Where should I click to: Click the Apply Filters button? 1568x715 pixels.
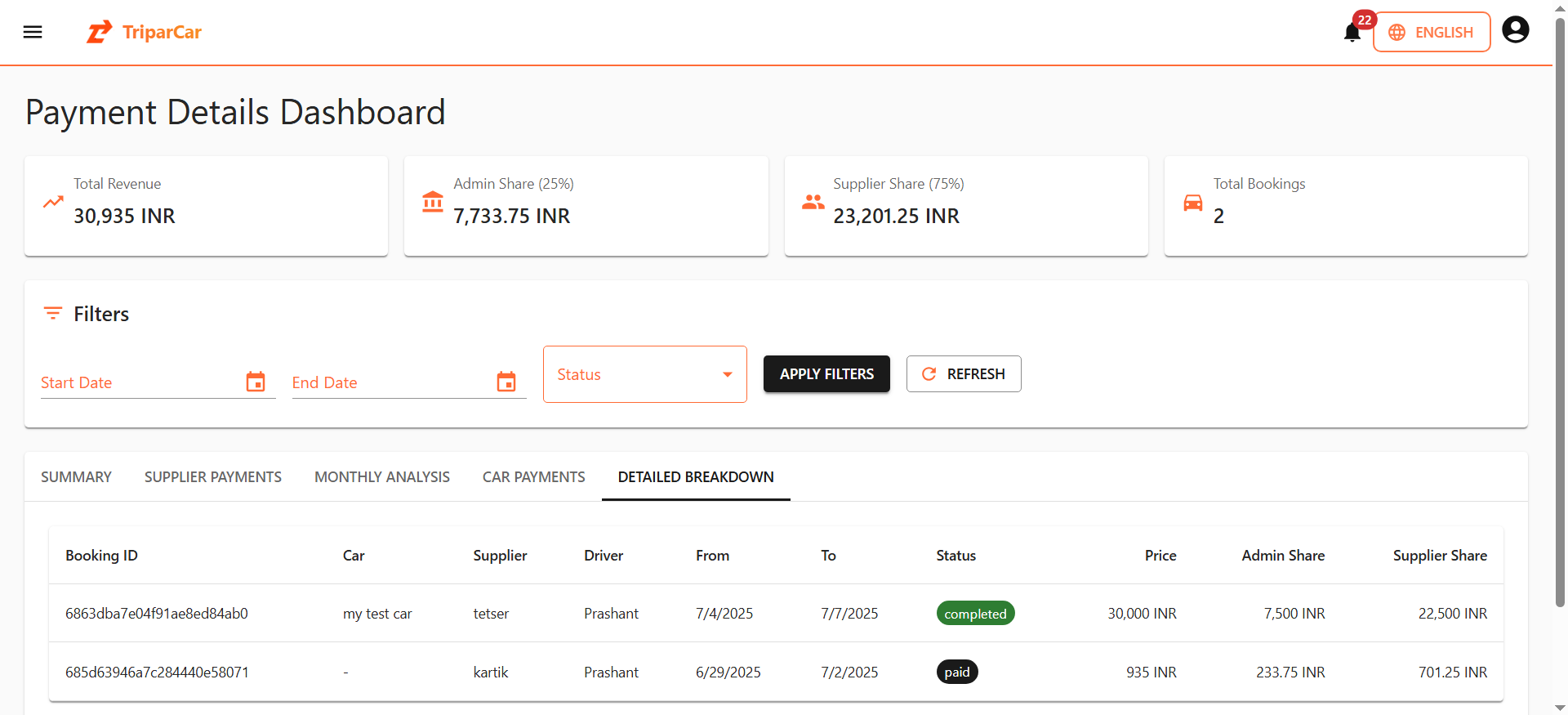point(826,374)
